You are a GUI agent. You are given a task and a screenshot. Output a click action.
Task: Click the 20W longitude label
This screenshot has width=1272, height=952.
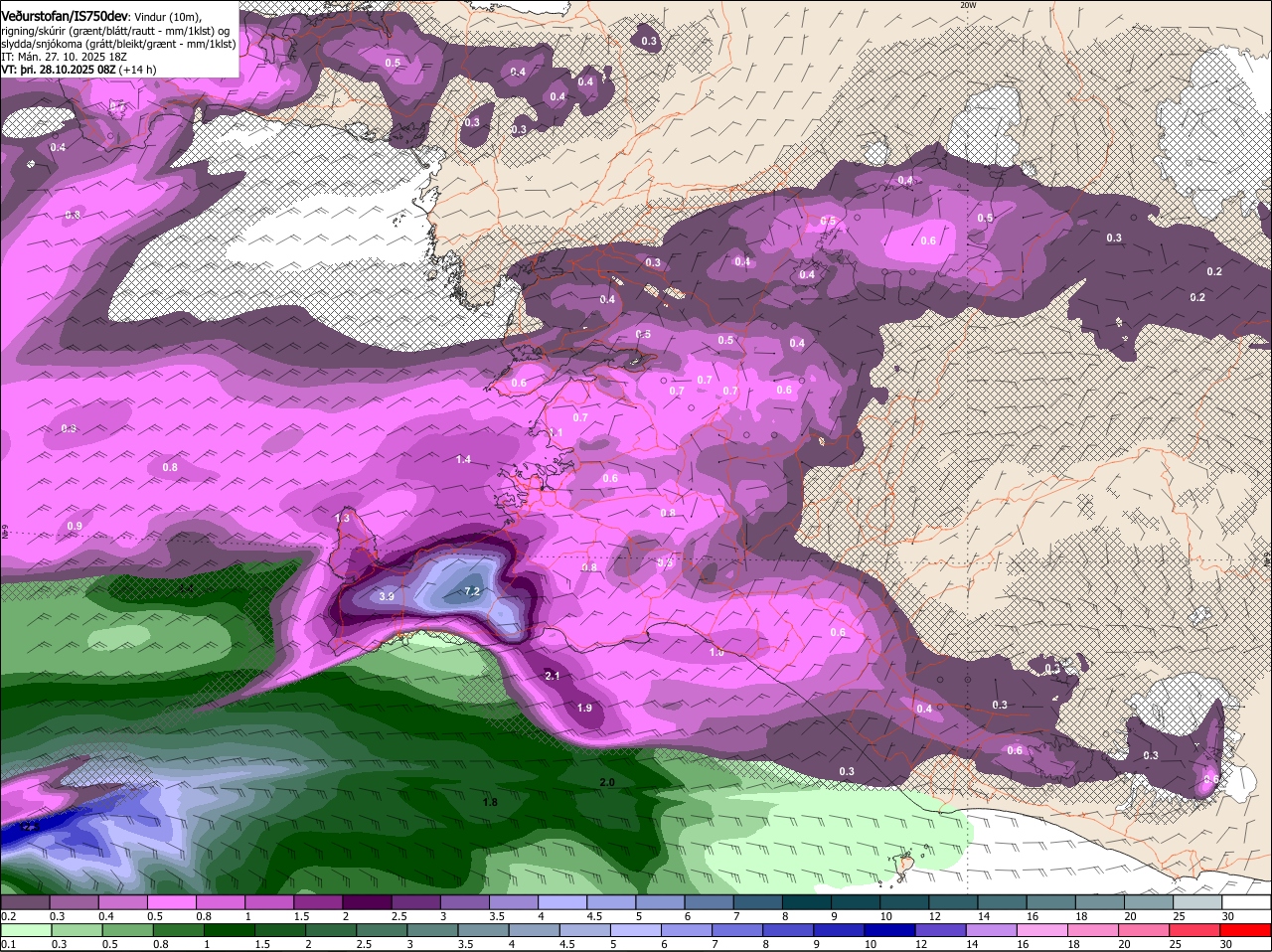click(968, 5)
